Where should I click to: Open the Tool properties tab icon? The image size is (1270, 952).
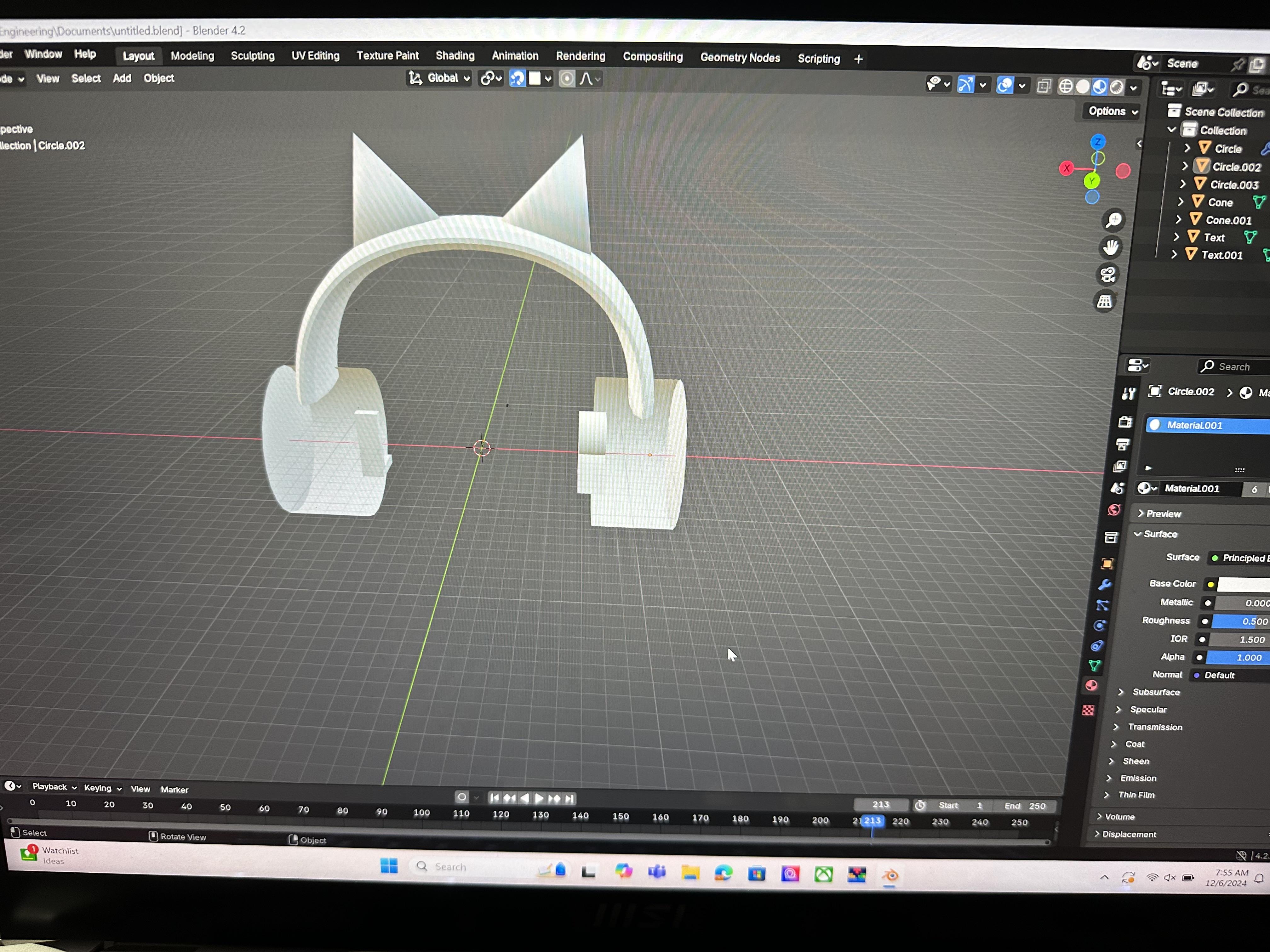[x=1128, y=393]
